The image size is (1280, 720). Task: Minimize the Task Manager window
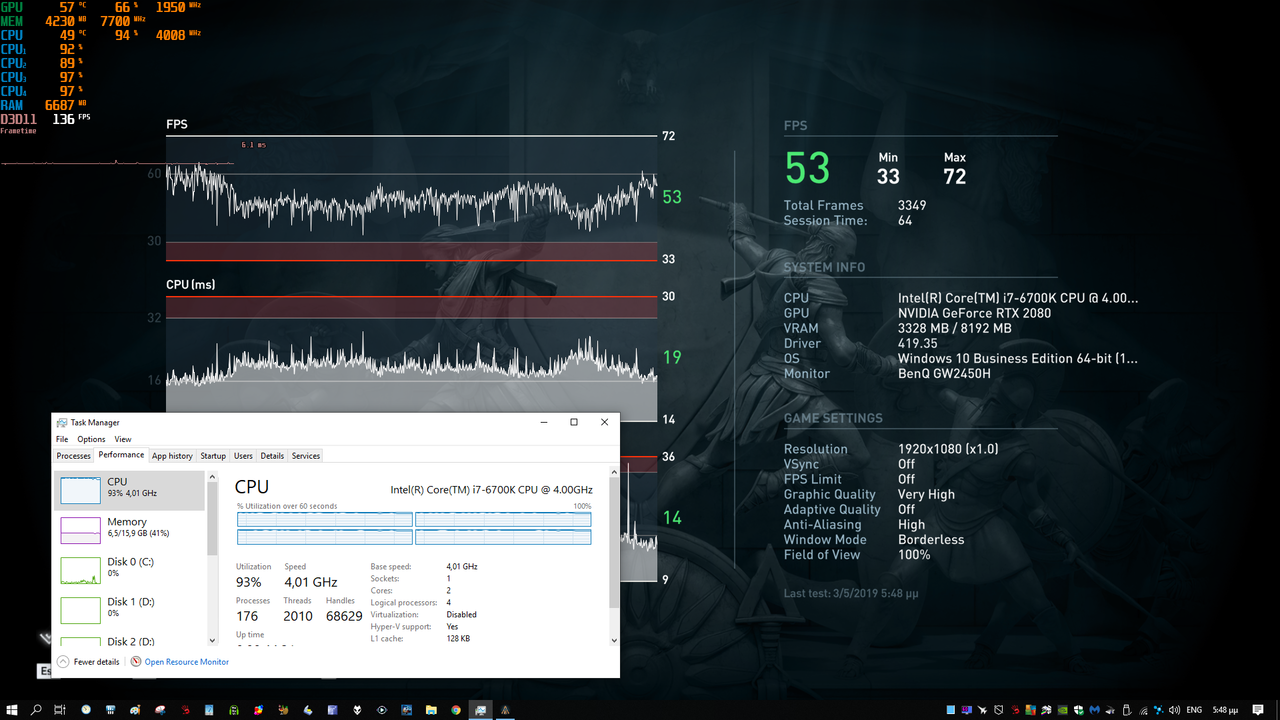pyautogui.click(x=543, y=422)
